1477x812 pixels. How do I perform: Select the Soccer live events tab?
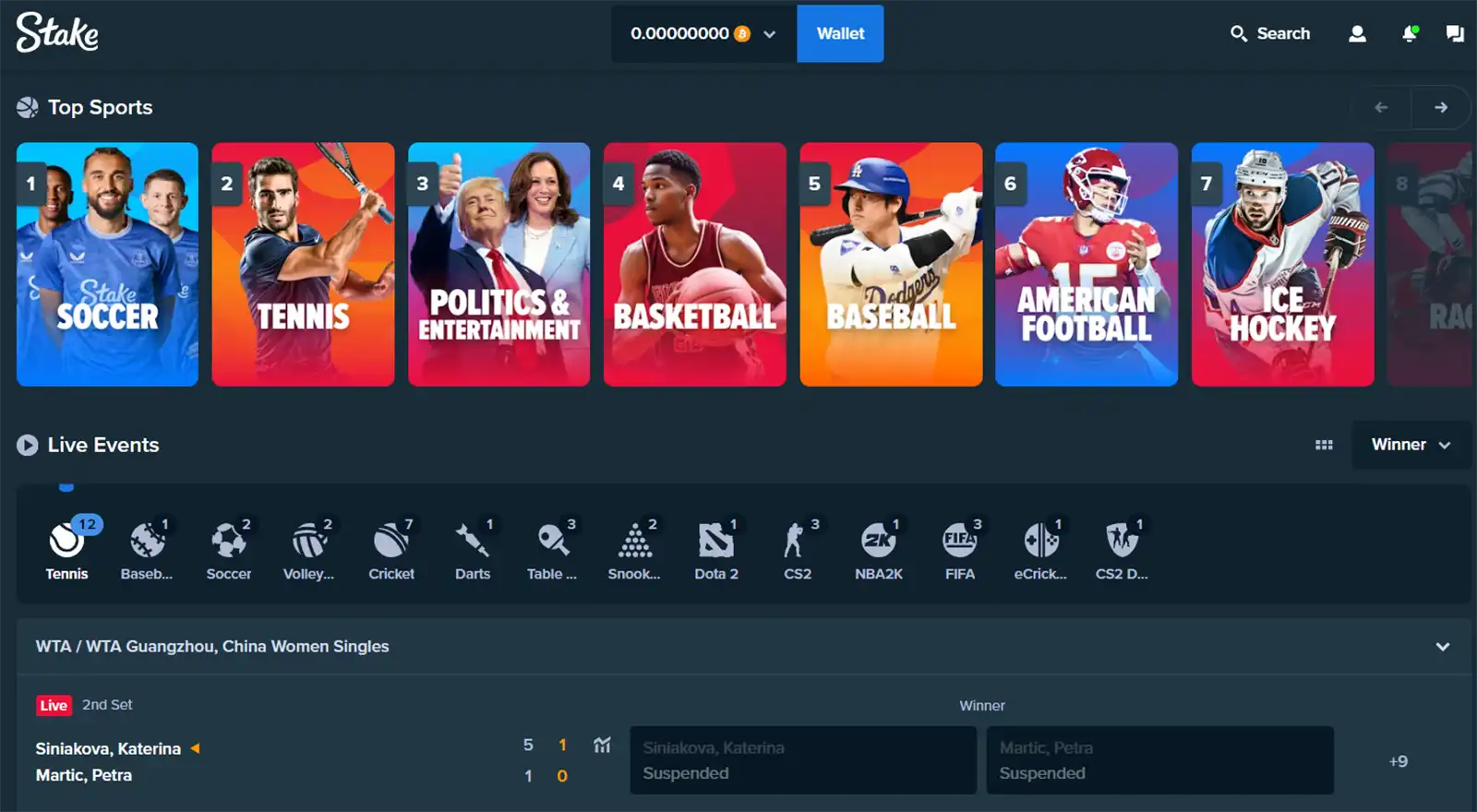pos(229,549)
